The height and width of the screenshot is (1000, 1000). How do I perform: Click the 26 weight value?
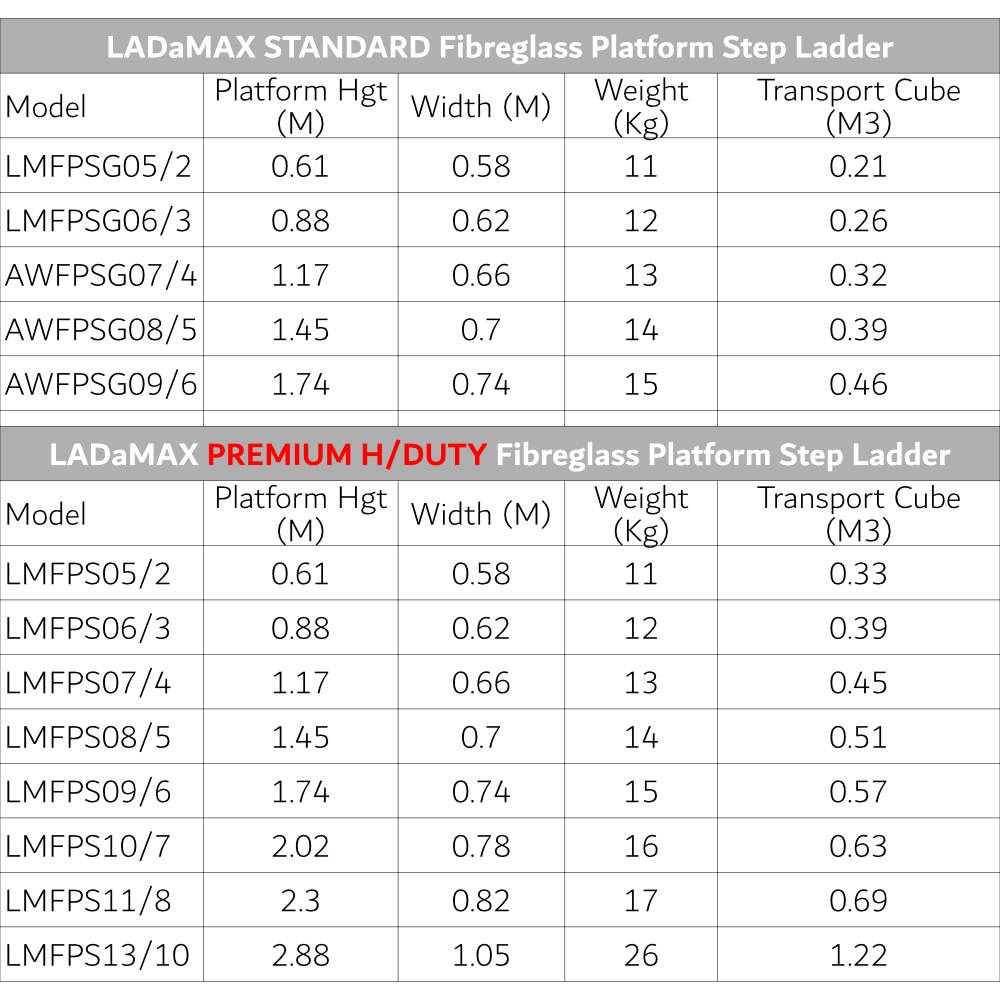pyautogui.click(x=640, y=955)
